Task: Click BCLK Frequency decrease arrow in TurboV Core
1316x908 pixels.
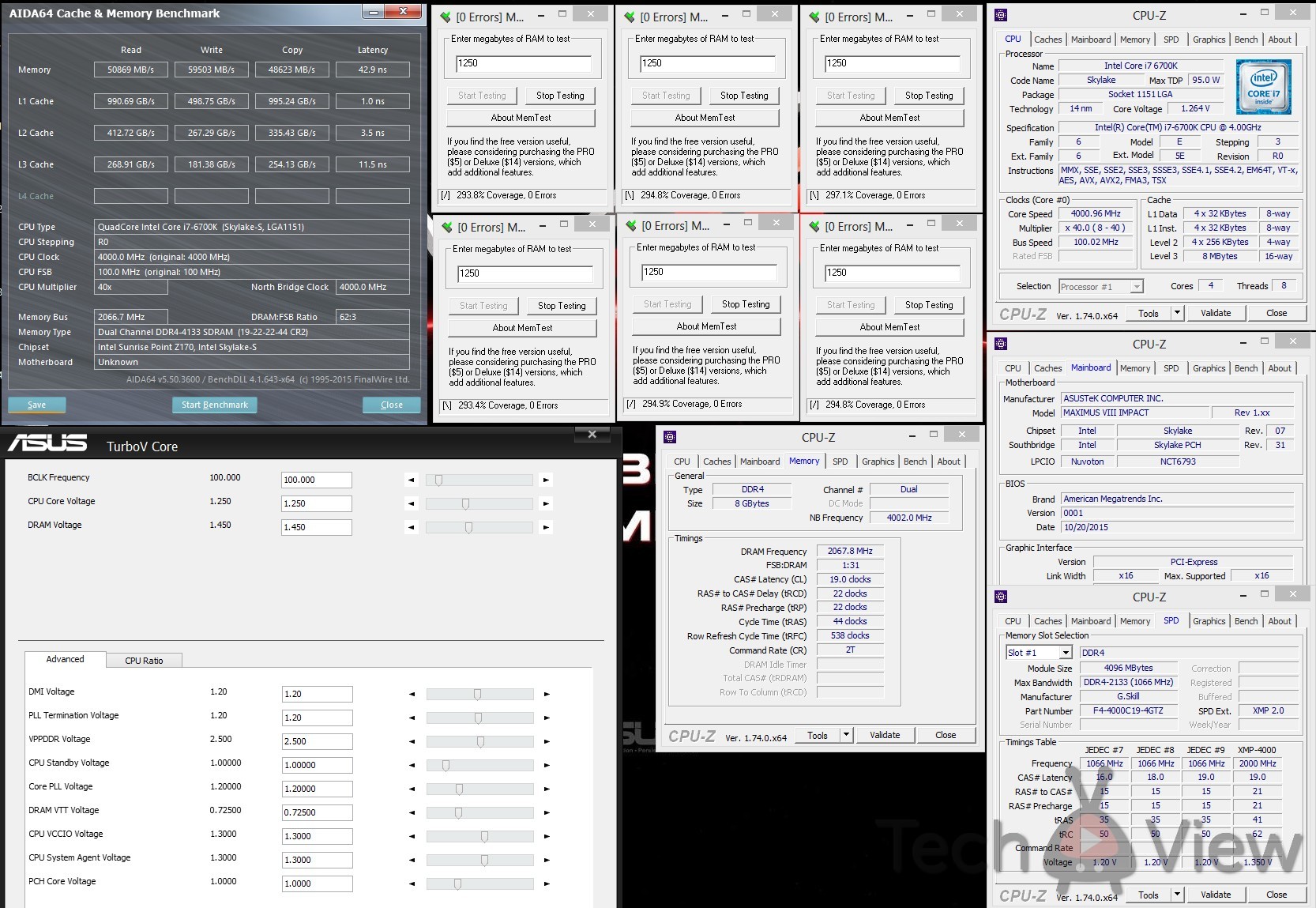Action: (412, 480)
